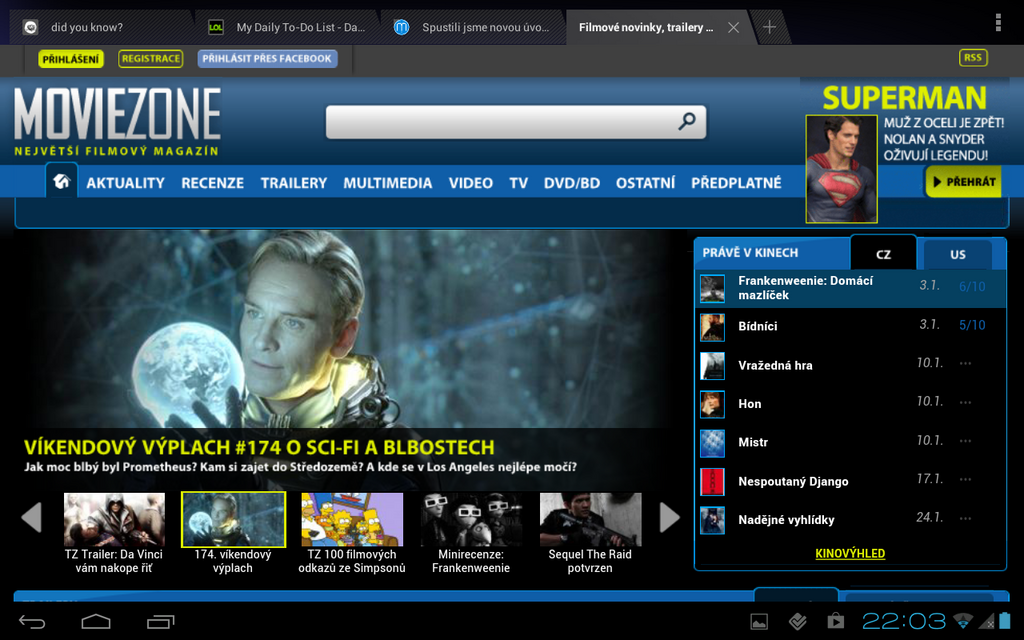Click the Přihlášení login button
The image size is (1024, 640).
[70, 59]
